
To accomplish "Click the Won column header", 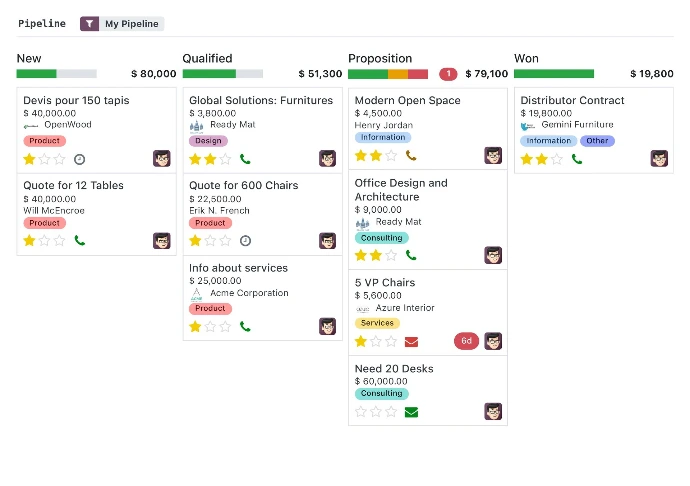I will coord(526,58).
